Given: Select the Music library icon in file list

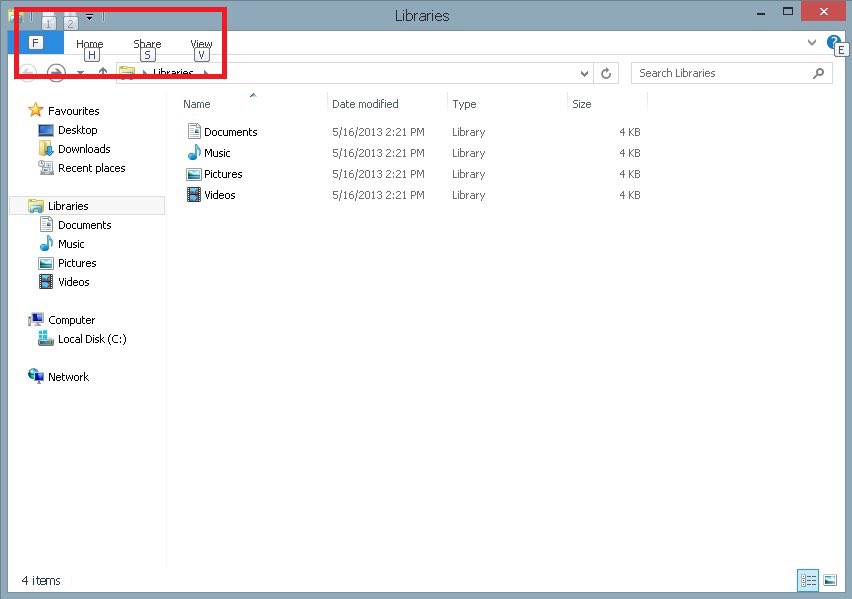Looking at the screenshot, I should tap(194, 152).
